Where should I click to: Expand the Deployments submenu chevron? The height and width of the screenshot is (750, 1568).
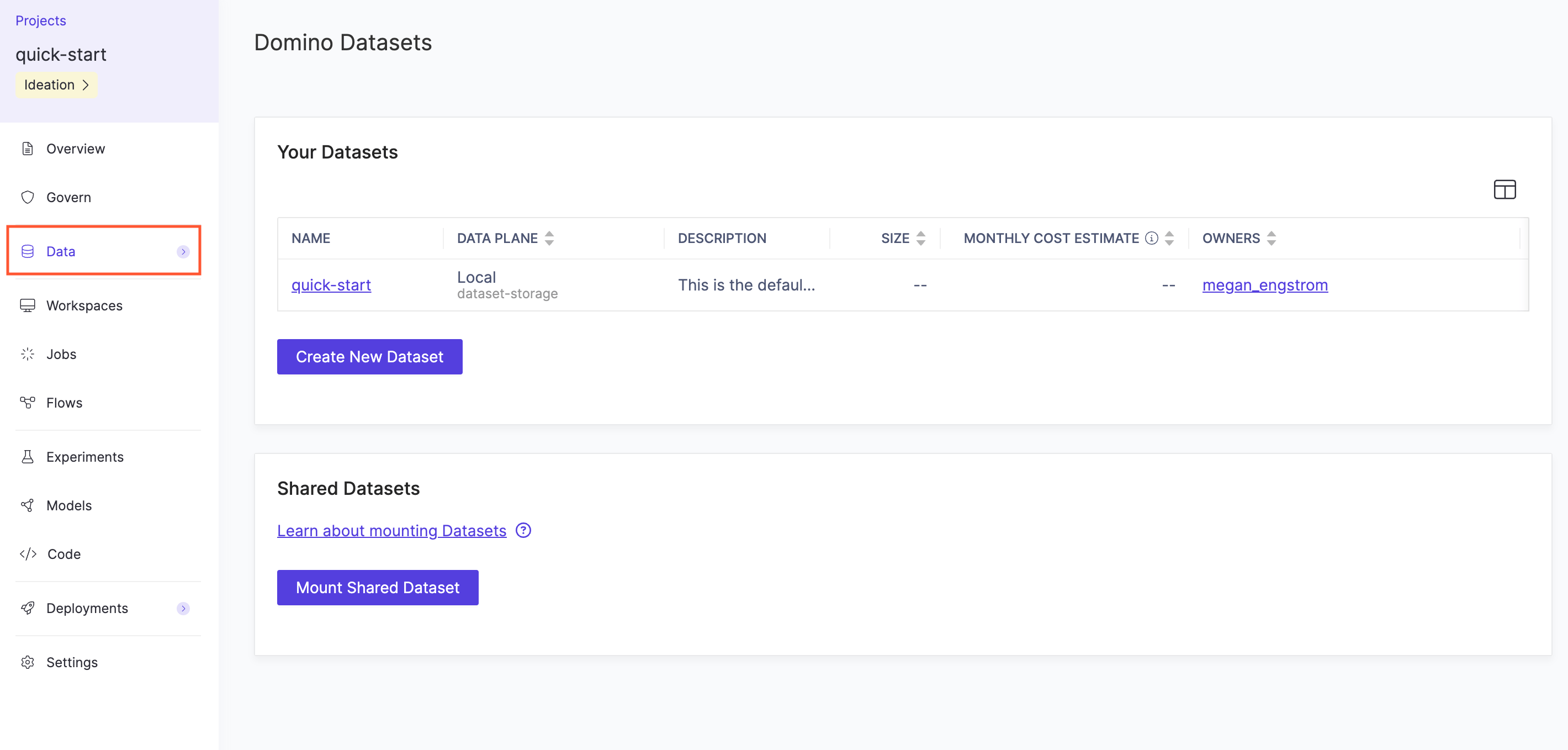pyautogui.click(x=183, y=608)
